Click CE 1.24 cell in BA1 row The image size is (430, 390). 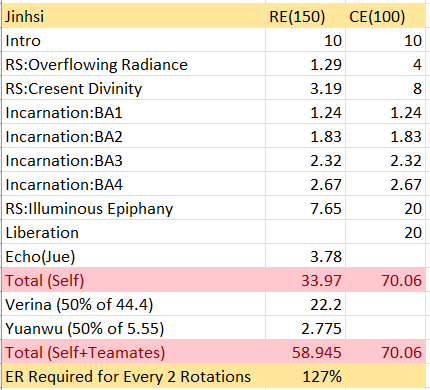(386, 112)
